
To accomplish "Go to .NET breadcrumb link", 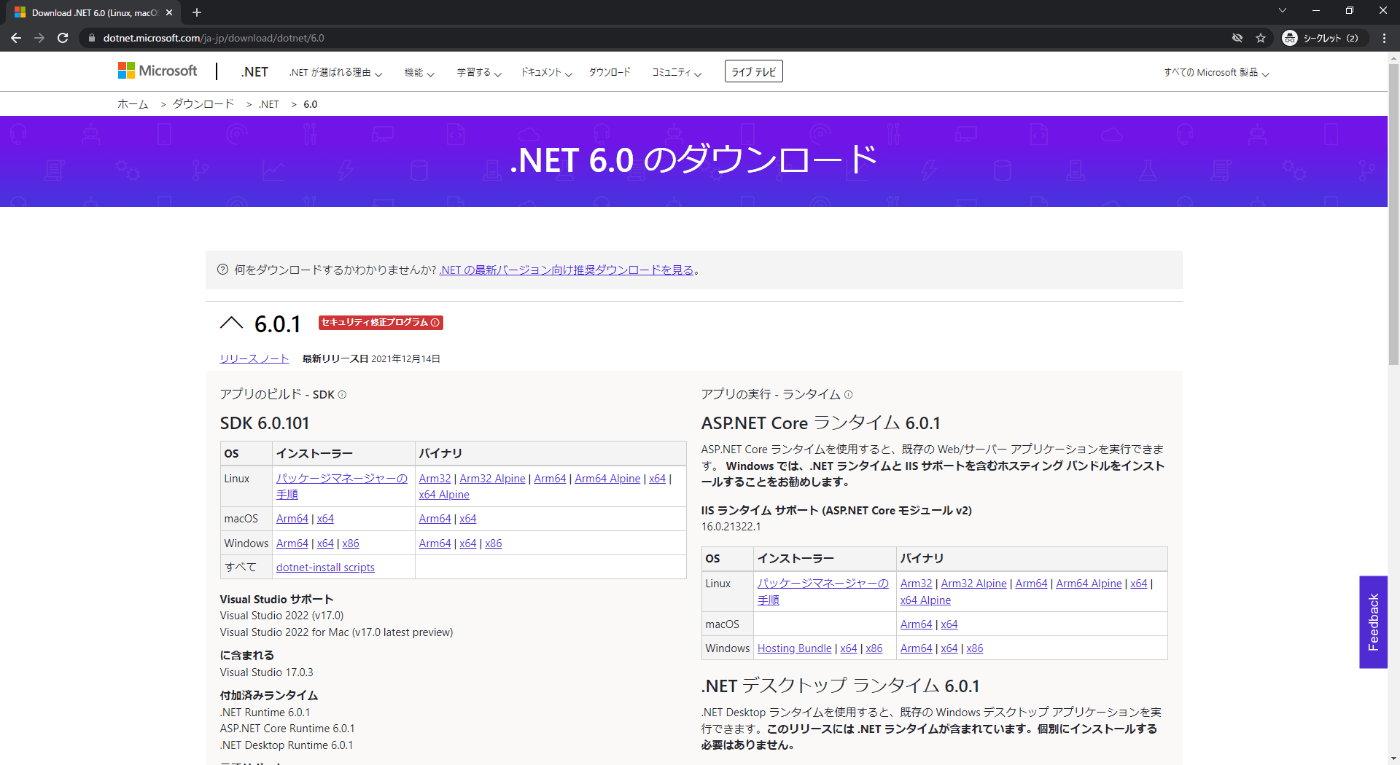I will (269, 104).
